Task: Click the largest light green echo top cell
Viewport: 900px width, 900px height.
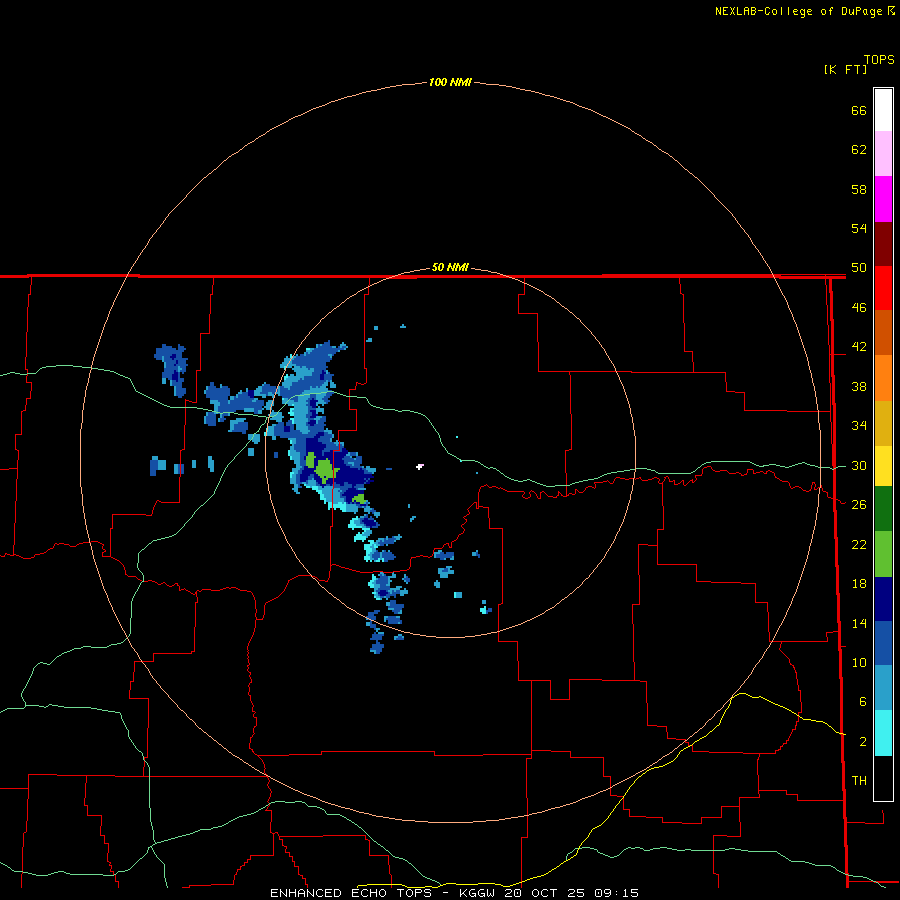Action: point(324,471)
